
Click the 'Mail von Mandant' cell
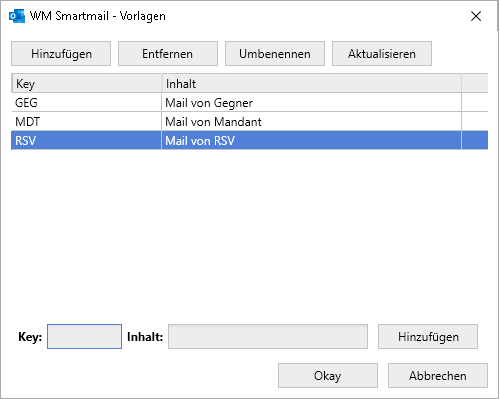[x=312, y=122]
